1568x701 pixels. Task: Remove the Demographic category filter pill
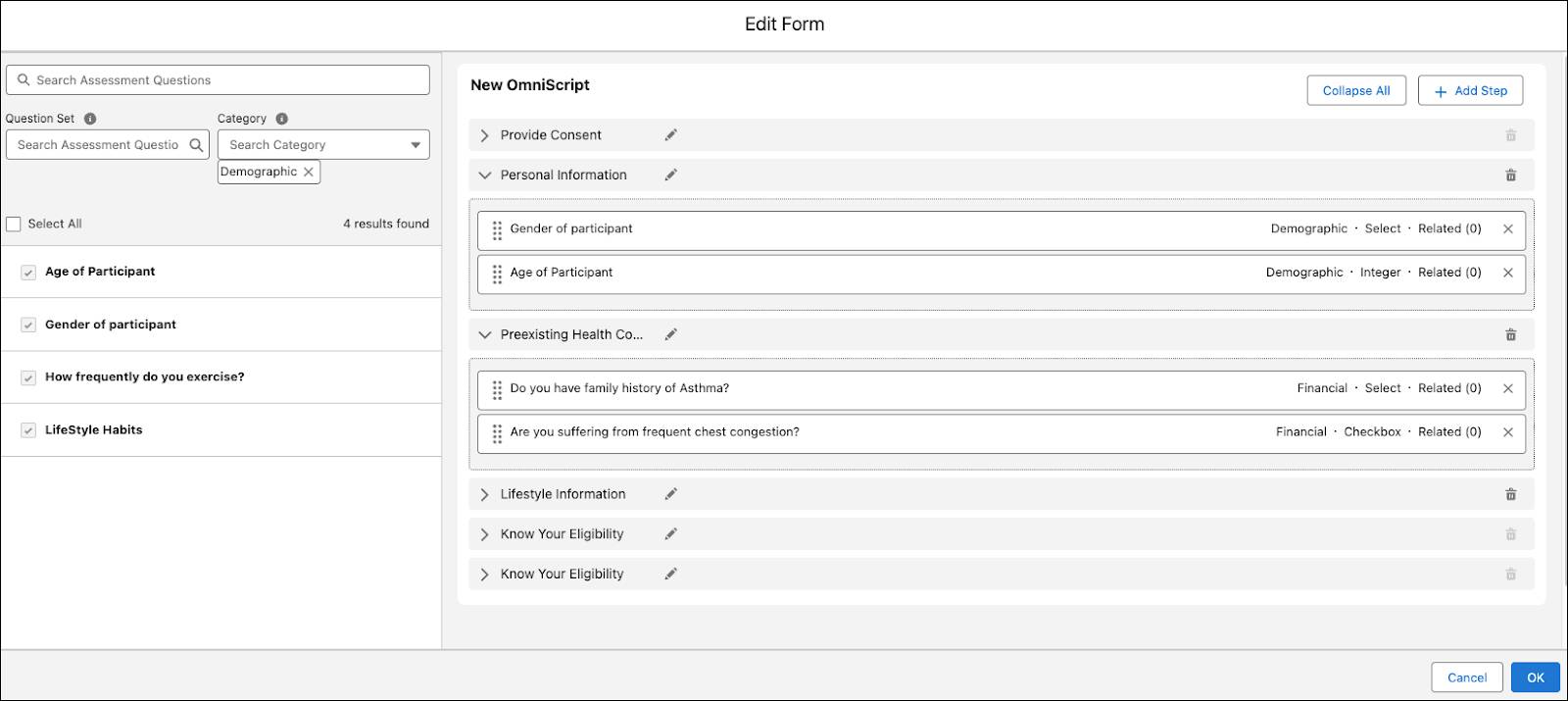tap(308, 172)
